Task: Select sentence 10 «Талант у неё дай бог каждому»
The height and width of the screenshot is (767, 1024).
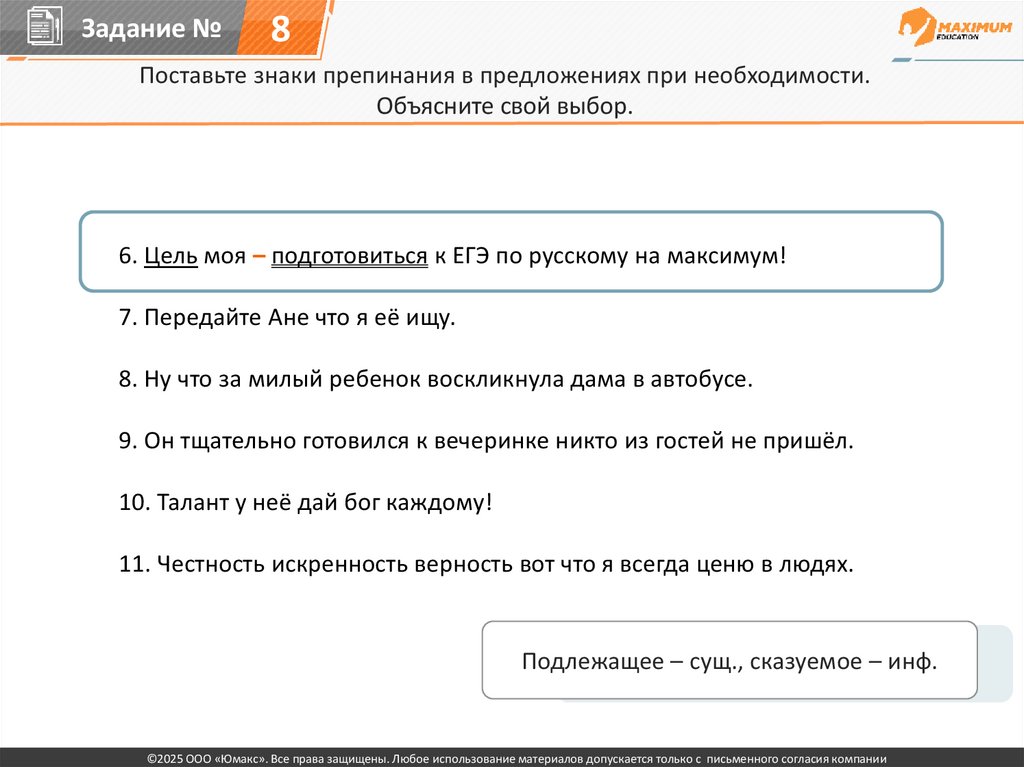Action: point(306,503)
